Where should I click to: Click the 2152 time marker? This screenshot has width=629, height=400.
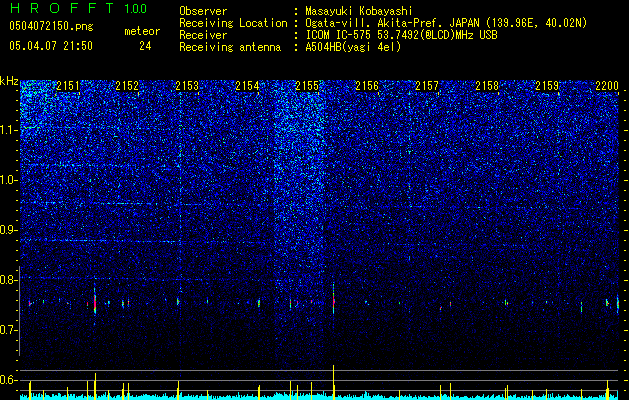click(127, 86)
